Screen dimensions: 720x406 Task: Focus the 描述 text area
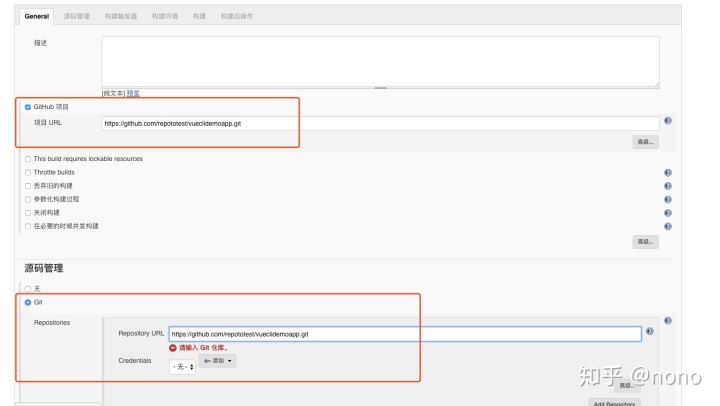click(x=380, y=62)
